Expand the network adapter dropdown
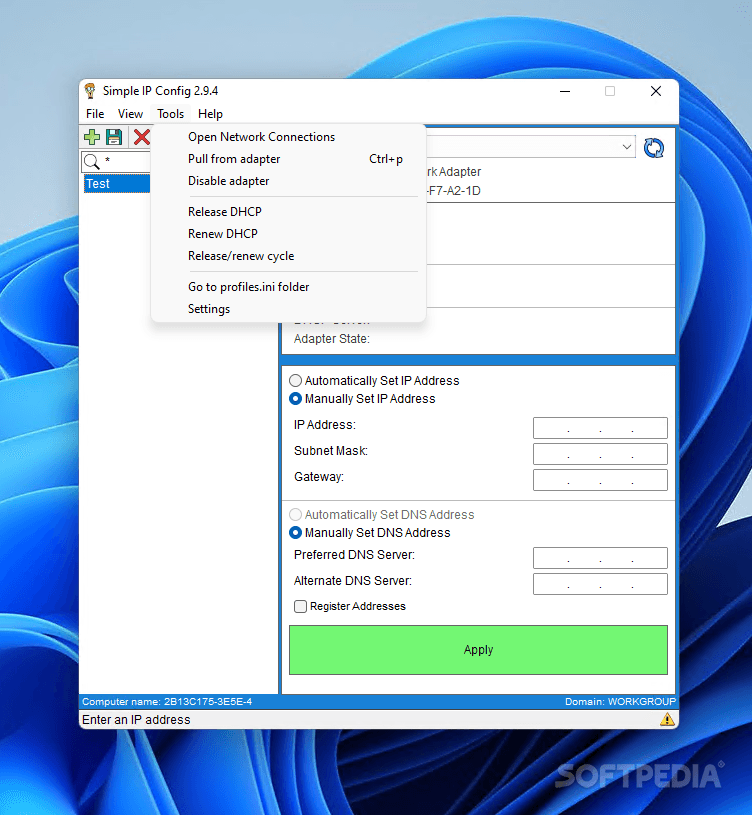Image resolution: width=752 pixels, height=815 pixels. 627,147
